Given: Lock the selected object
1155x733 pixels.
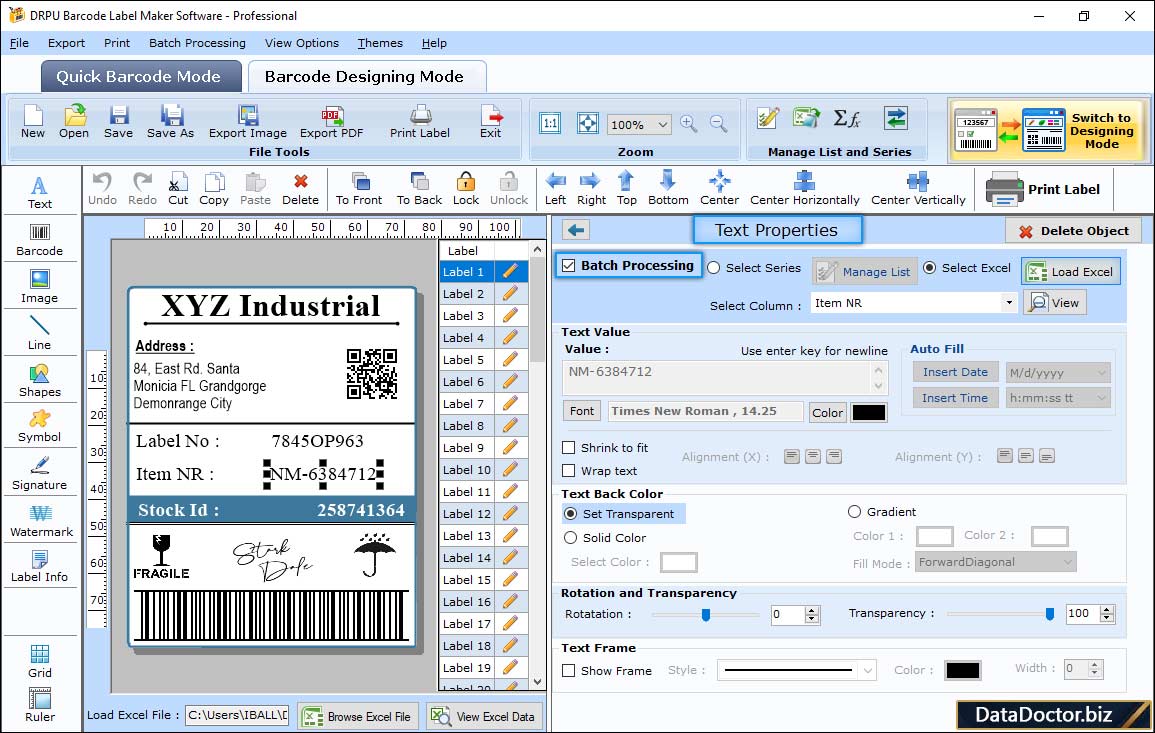Looking at the screenshot, I should [466, 189].
